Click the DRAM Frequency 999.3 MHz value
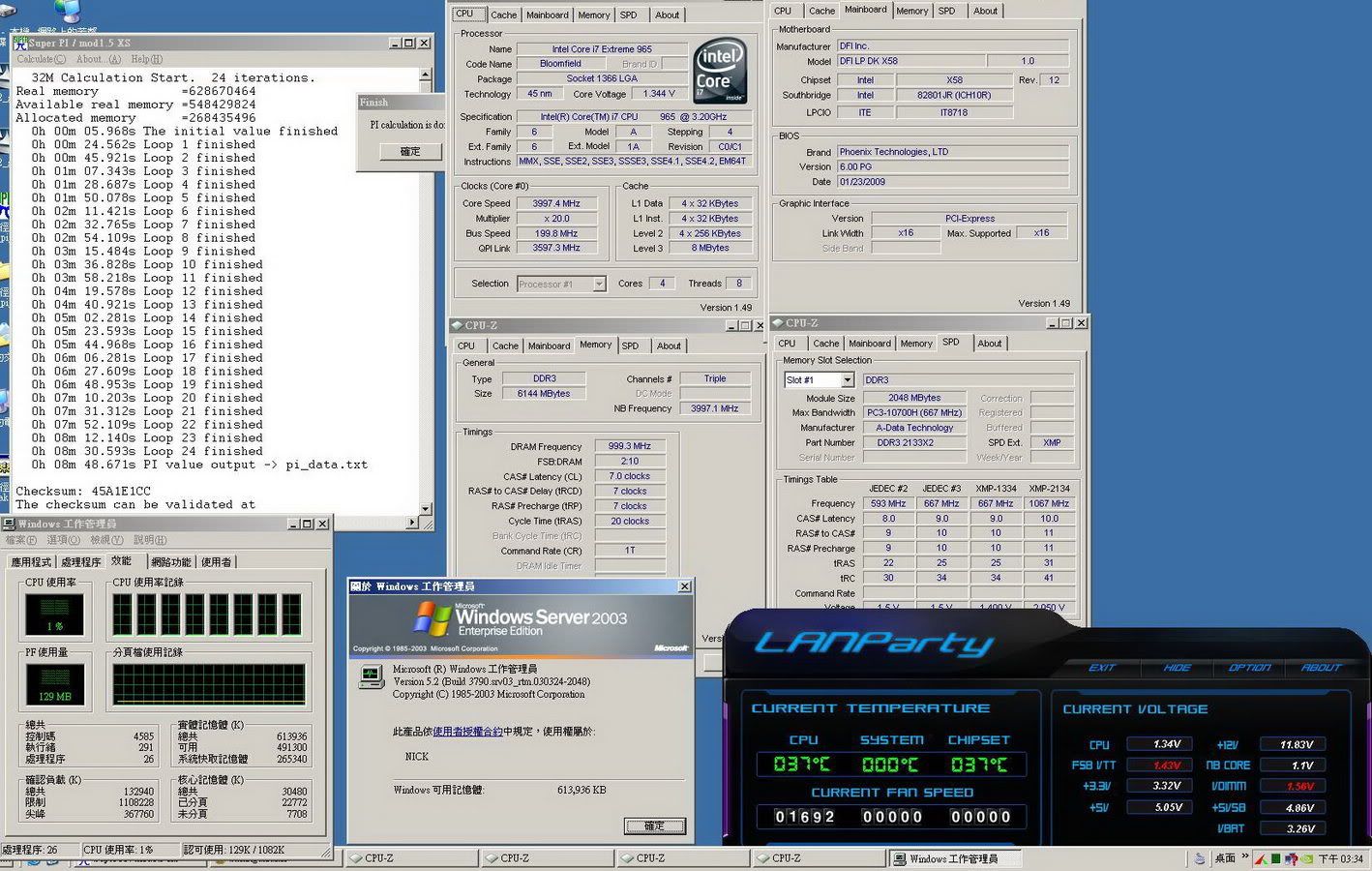The height and width of the screenshot is (871, 1372). tap(629, 446)
